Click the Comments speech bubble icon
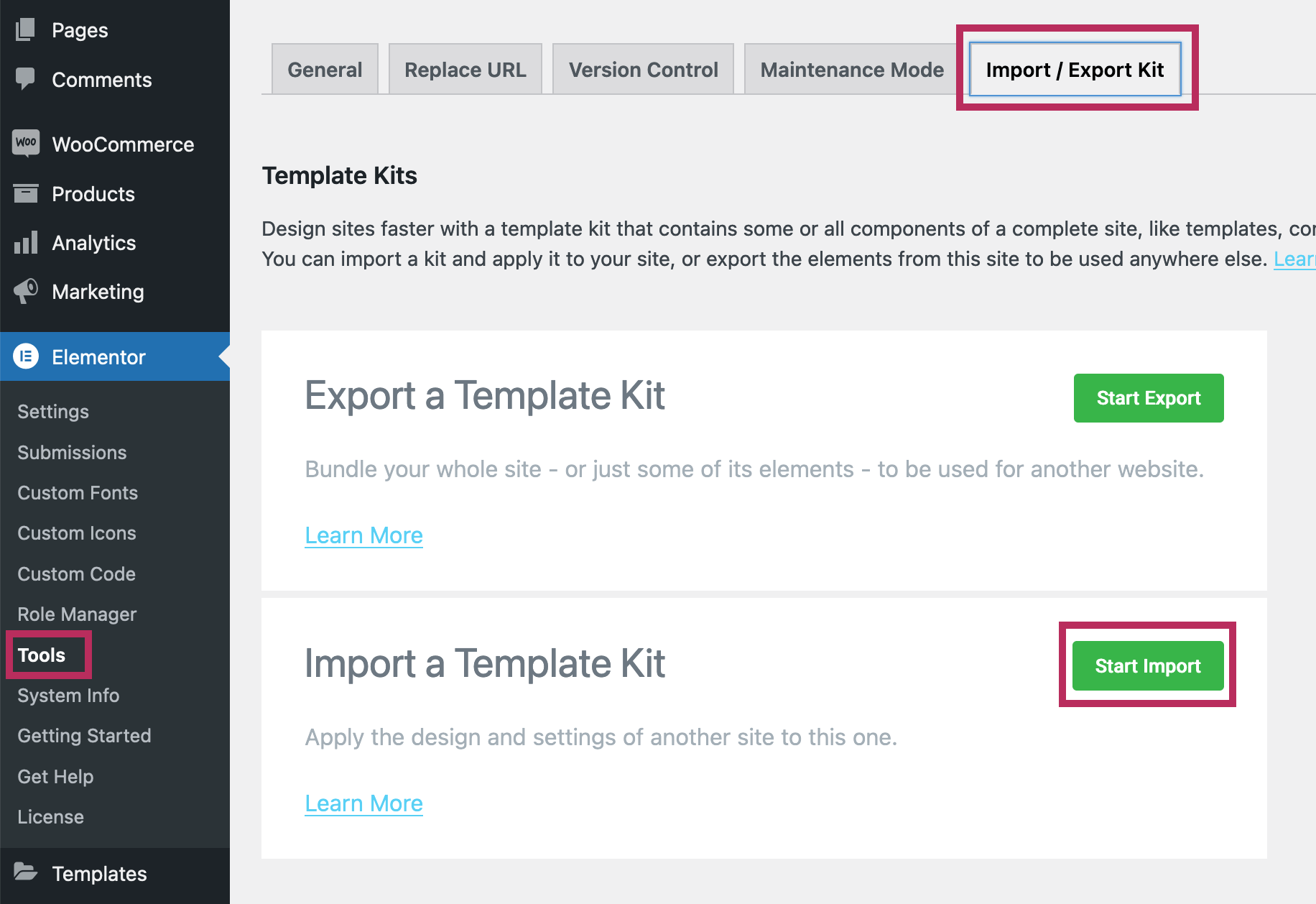 (25, 79)
